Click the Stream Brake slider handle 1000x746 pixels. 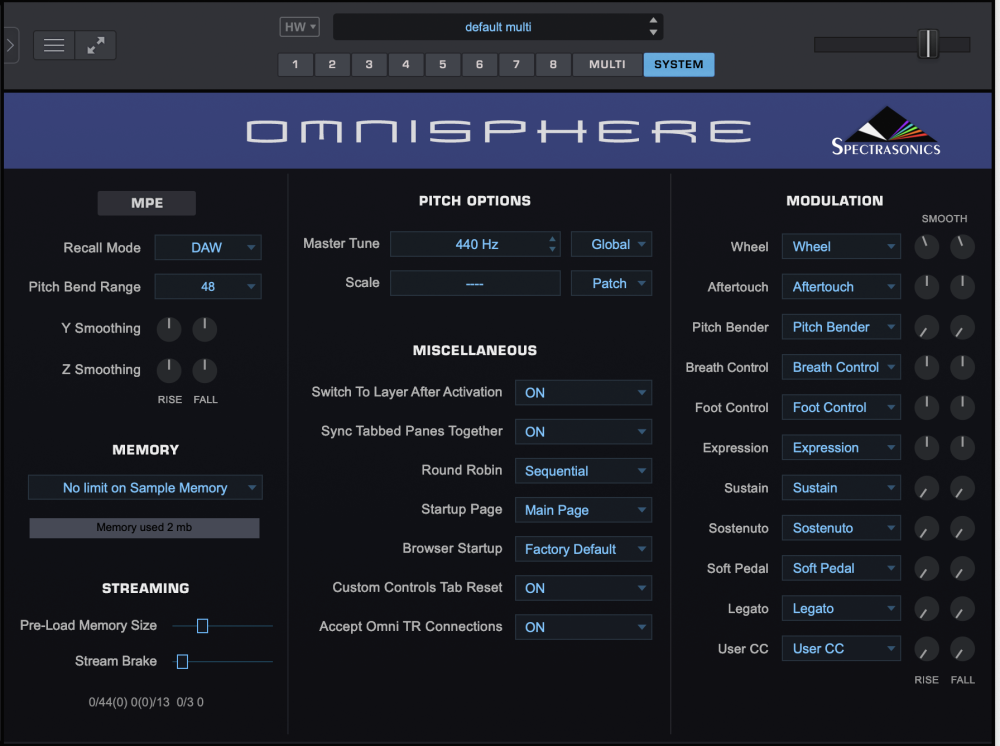182,662
